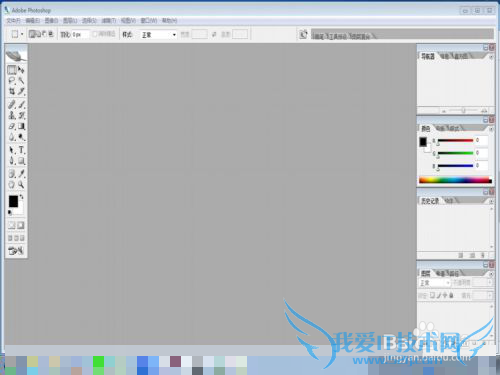Open the 图像(I) Image menu
Screen dimensions: 500x375
51,21
